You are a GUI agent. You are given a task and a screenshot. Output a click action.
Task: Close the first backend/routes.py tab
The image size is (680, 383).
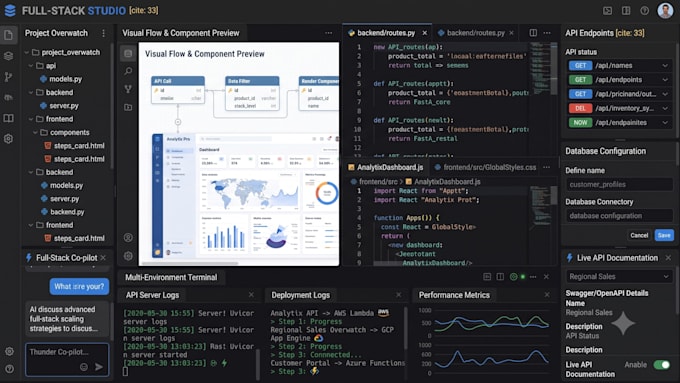point(425,33)
